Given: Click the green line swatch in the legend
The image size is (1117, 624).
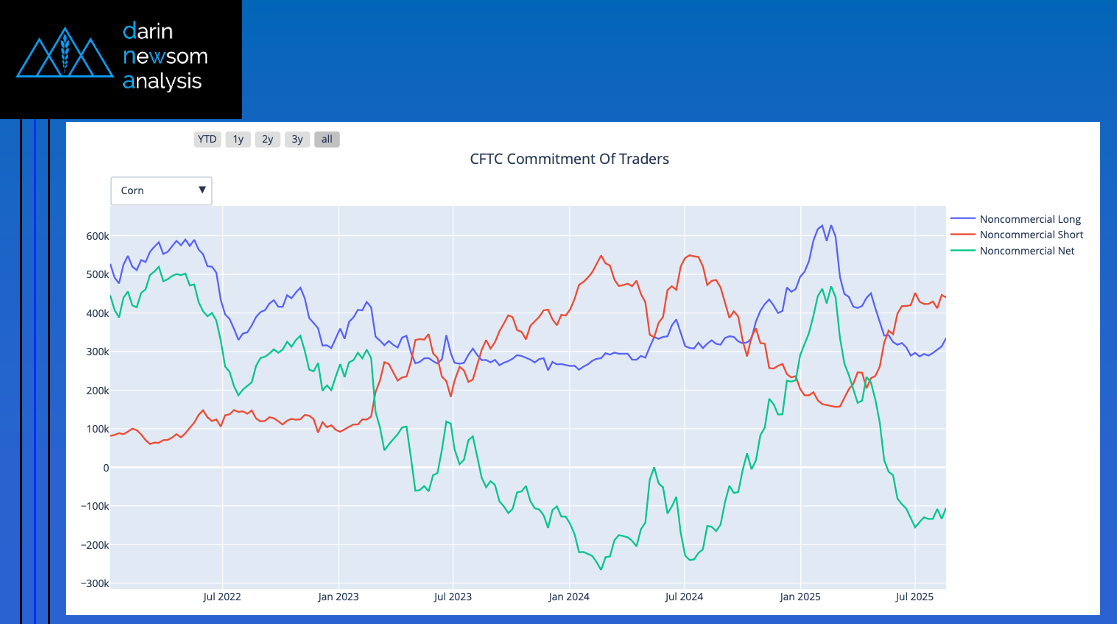Looking at the screenshot, I should point(962,251).
